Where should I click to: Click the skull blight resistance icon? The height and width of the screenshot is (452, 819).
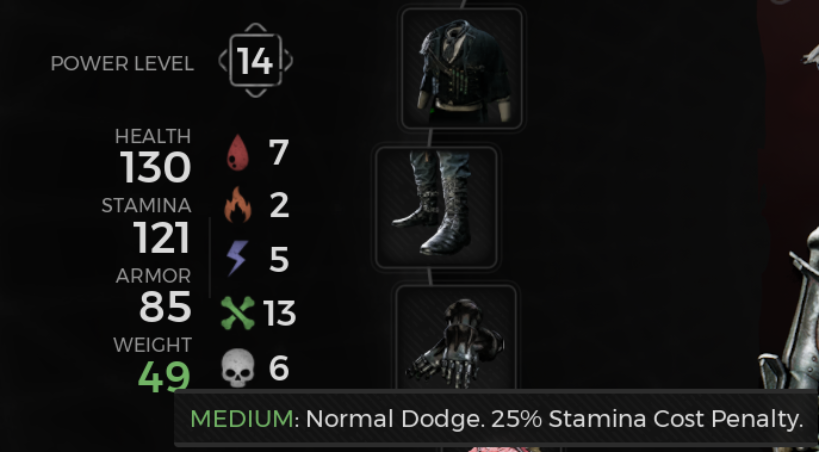click(x=238, y=368)
